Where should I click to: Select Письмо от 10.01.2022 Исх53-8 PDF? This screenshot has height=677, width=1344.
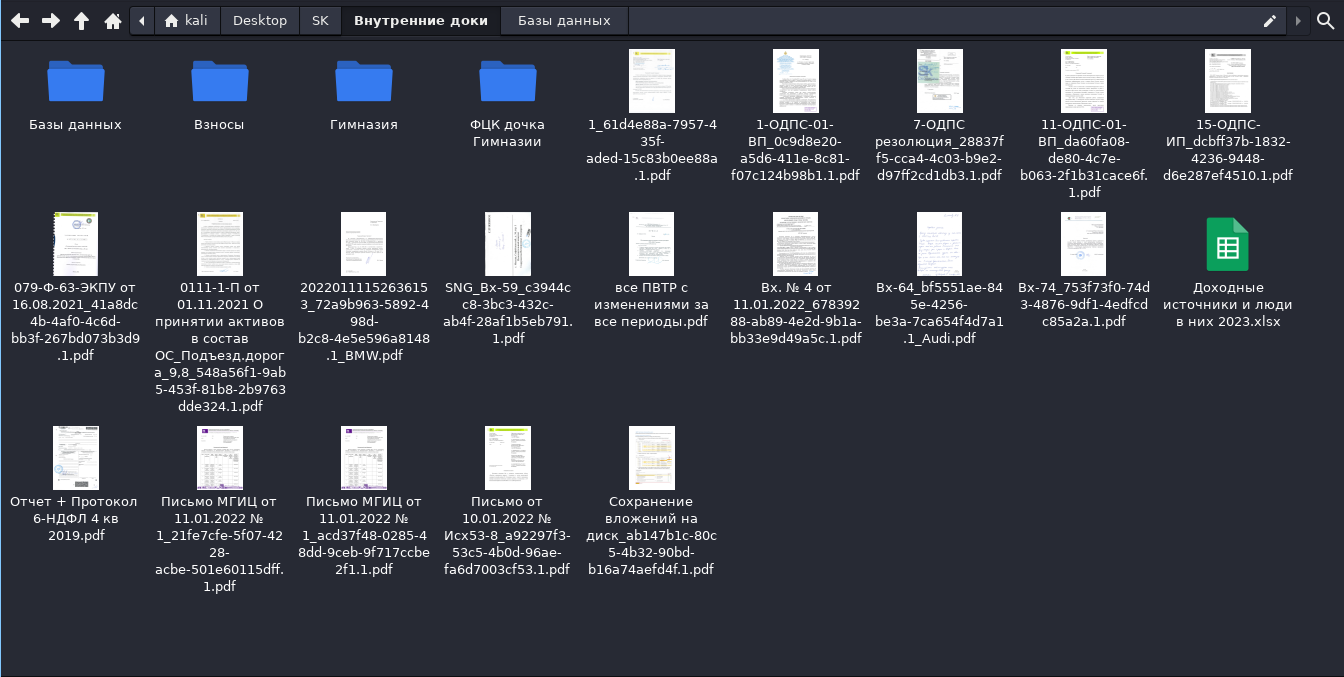coord(507,458)
